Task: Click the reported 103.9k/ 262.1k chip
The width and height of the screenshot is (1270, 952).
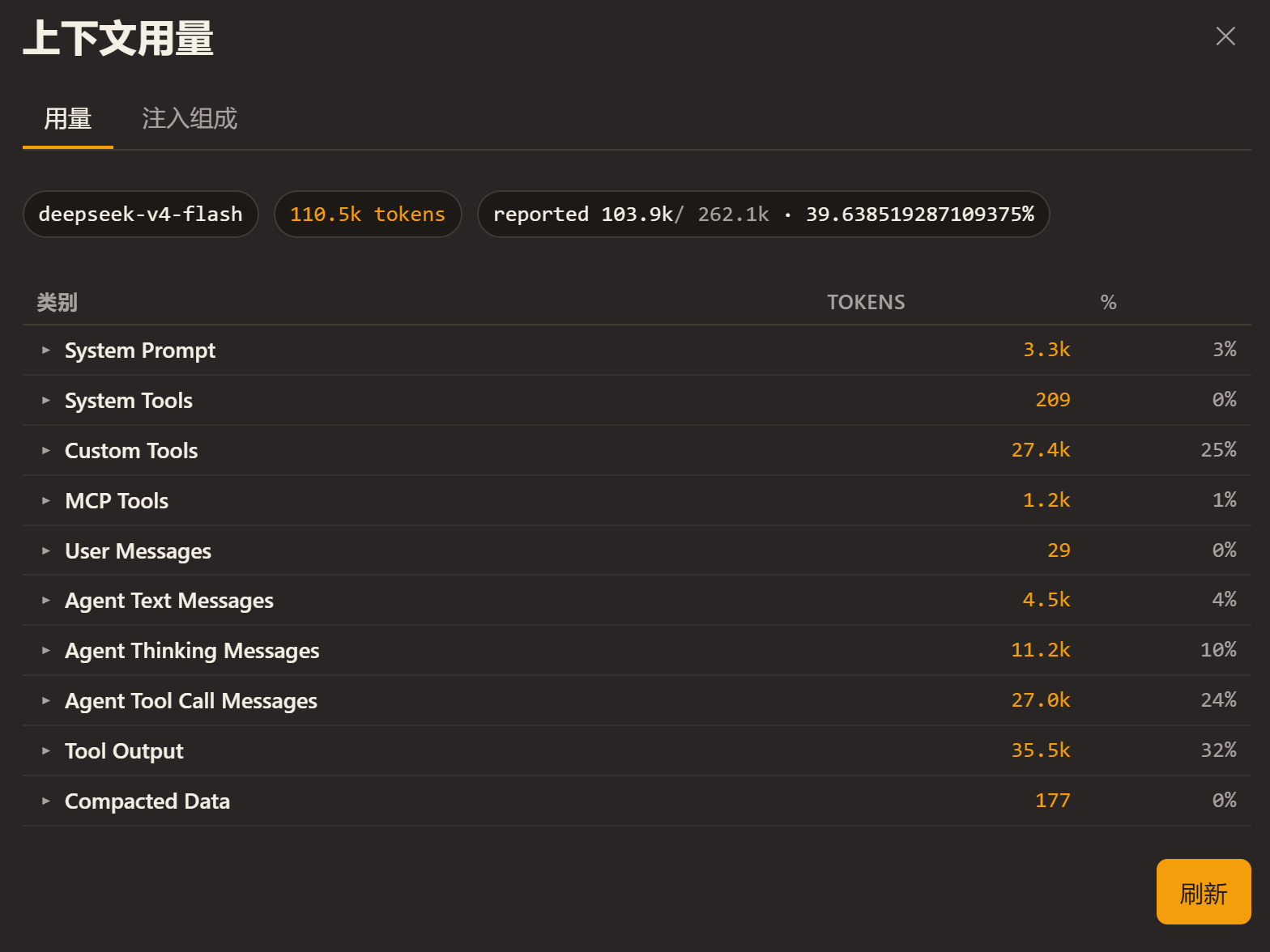Action: (763, 215)
